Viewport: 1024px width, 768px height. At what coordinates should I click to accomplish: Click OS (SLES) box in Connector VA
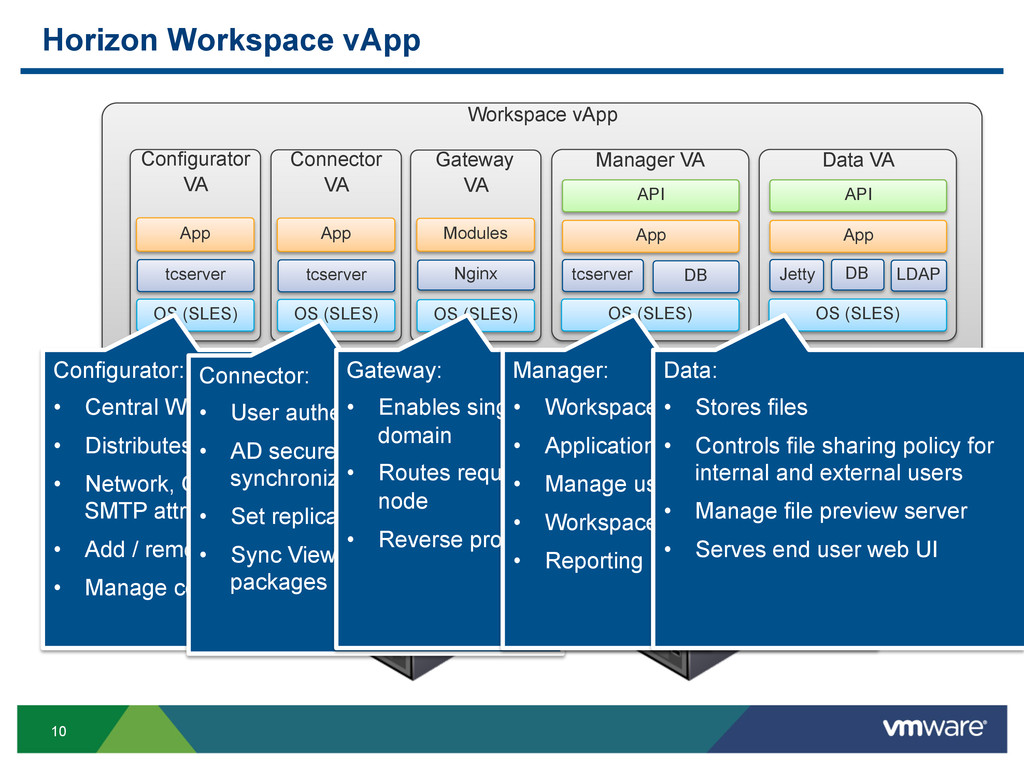336,314
